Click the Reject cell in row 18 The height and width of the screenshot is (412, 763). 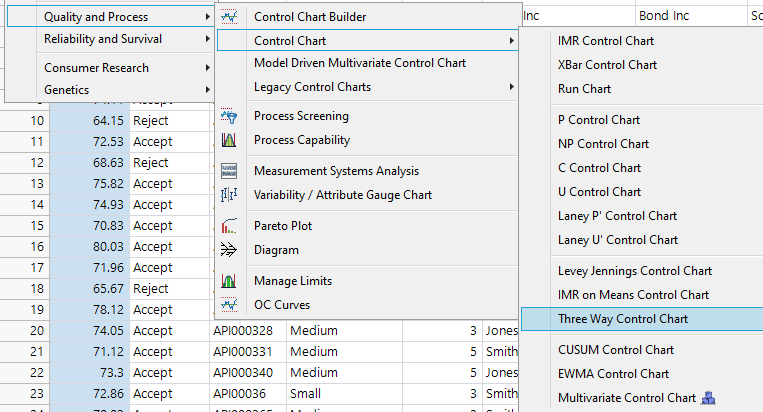tap(151, 288)
